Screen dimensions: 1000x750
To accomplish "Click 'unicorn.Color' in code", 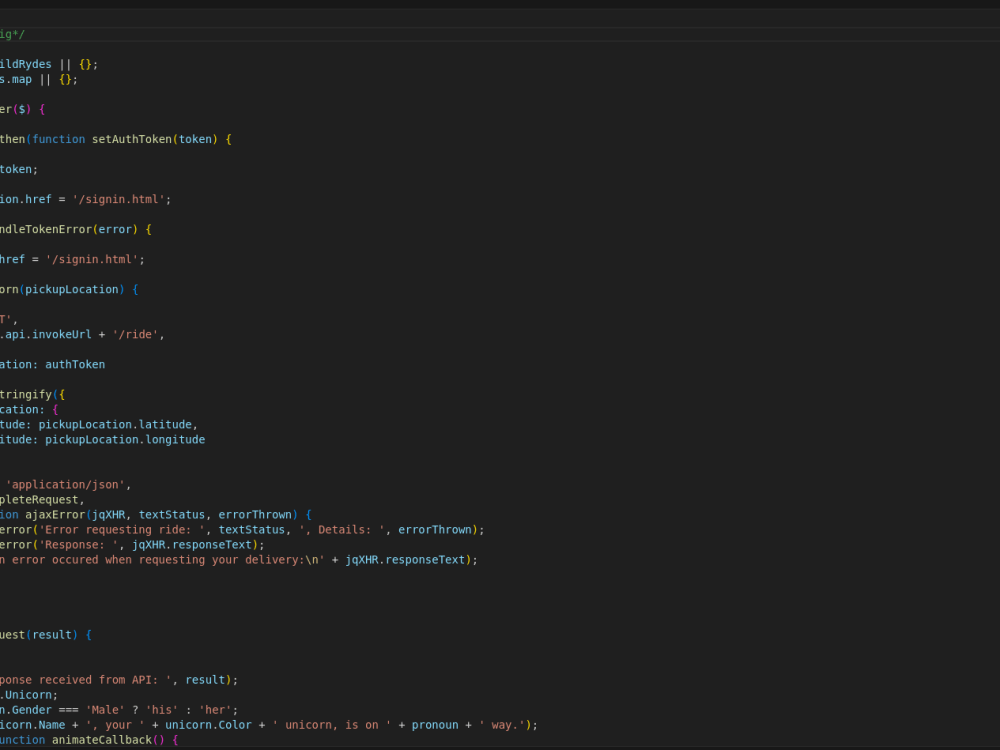I will click(208, 724).
